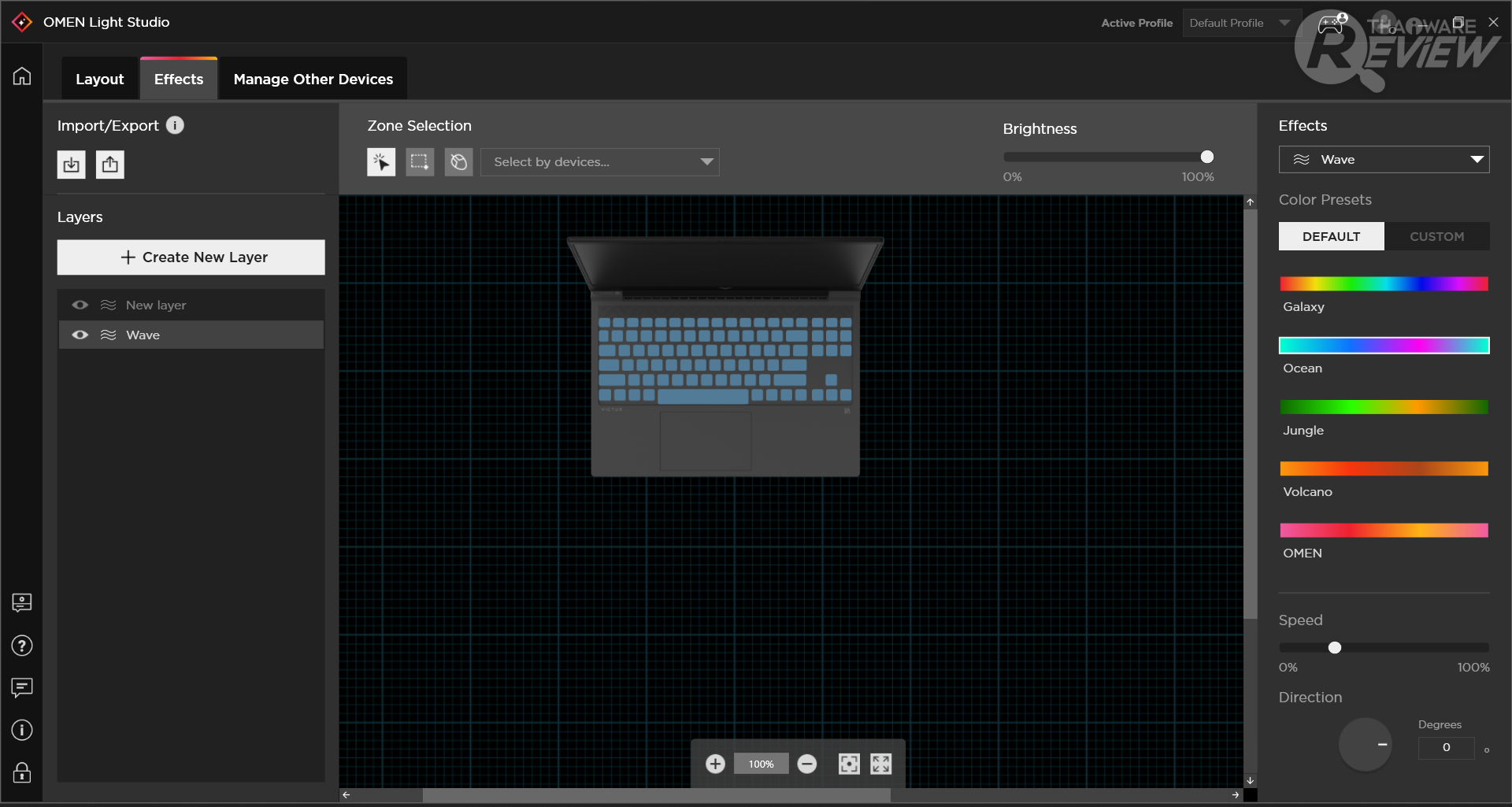
Task: Select the Wave layer row
Action: click(191, 335)
